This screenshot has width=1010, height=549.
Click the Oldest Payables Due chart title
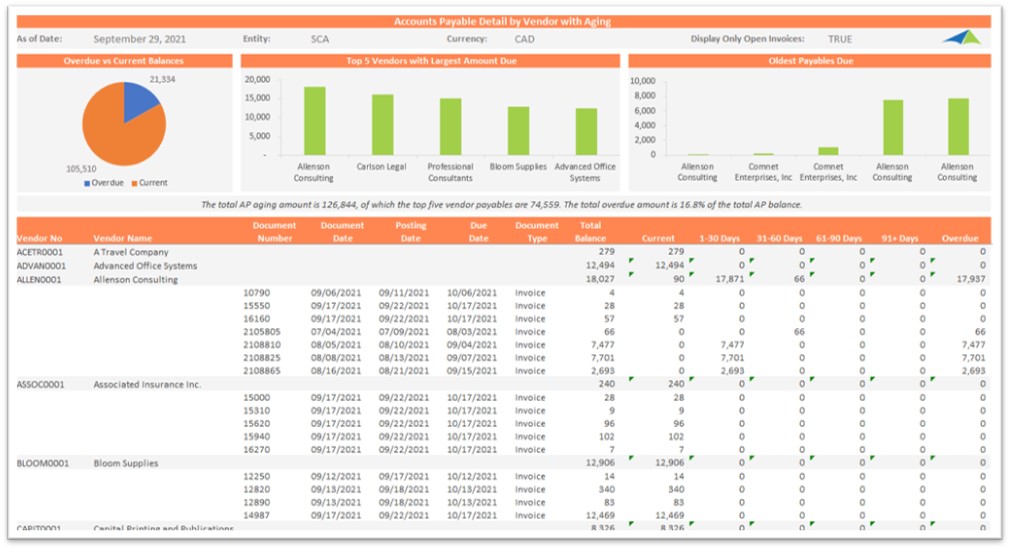click(808, 61)
